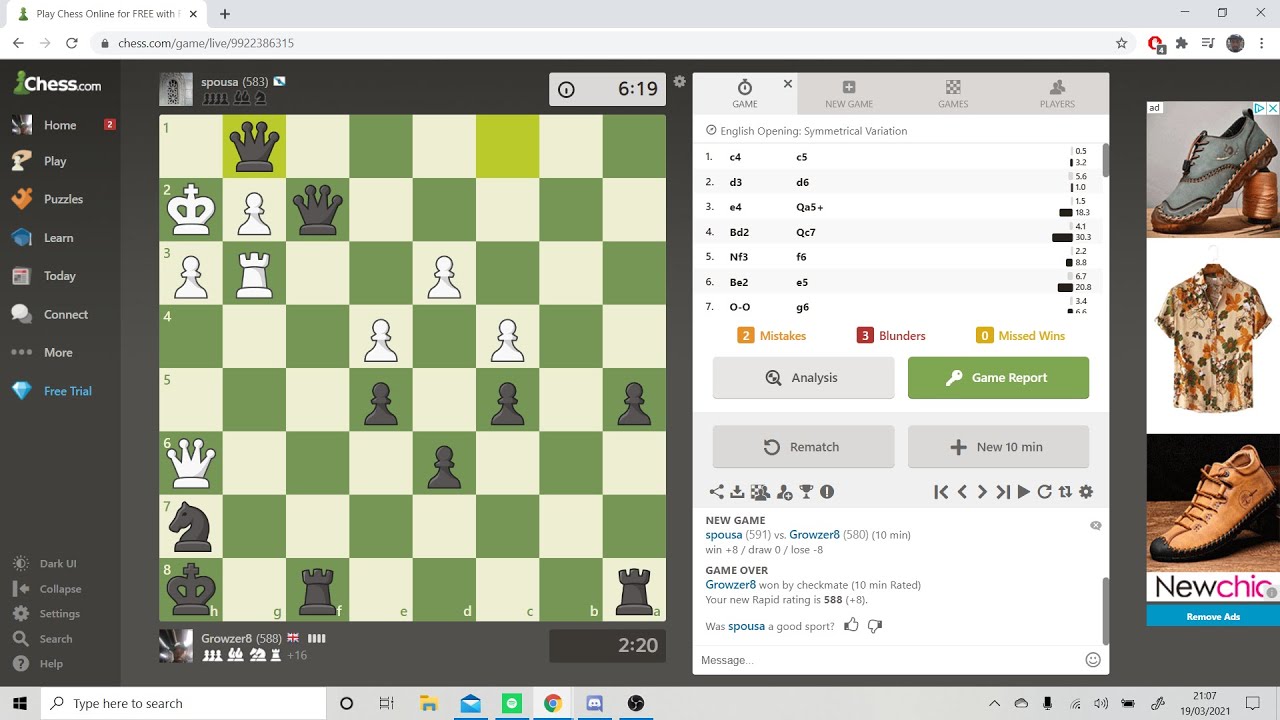The width and height of the screenshot is (1280, 720).
Task: Click the Message input field
Action: 888,660
